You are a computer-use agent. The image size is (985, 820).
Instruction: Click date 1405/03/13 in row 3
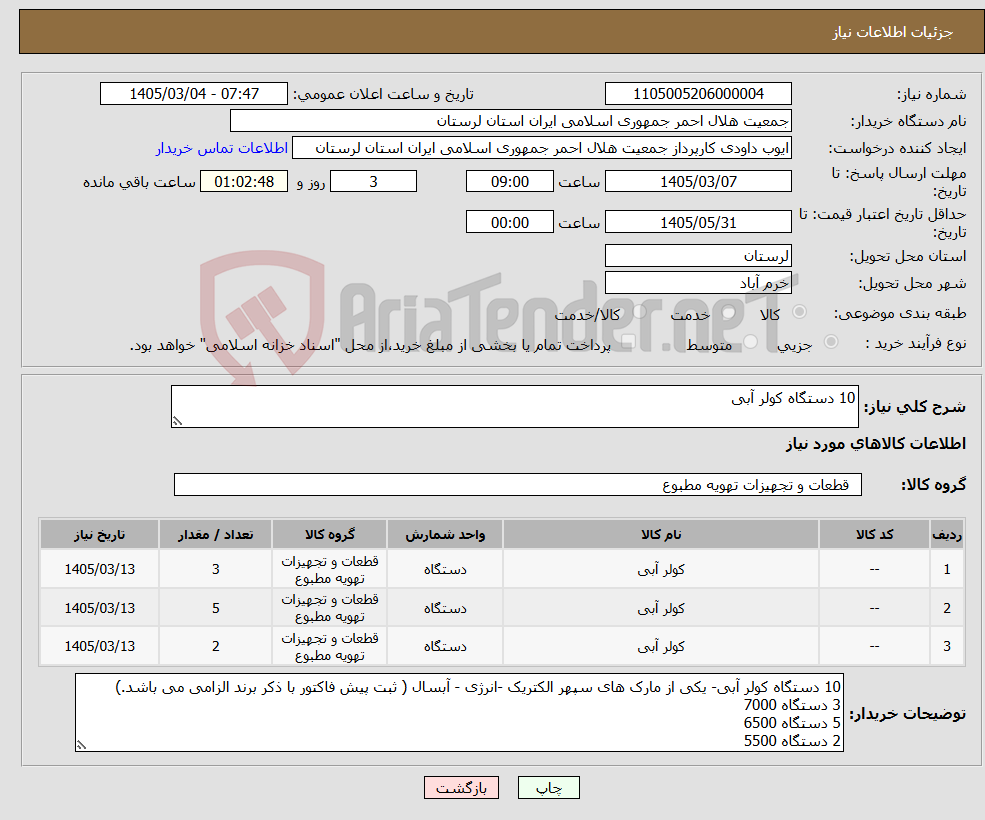pyautogui.click(x=99, y=646)
